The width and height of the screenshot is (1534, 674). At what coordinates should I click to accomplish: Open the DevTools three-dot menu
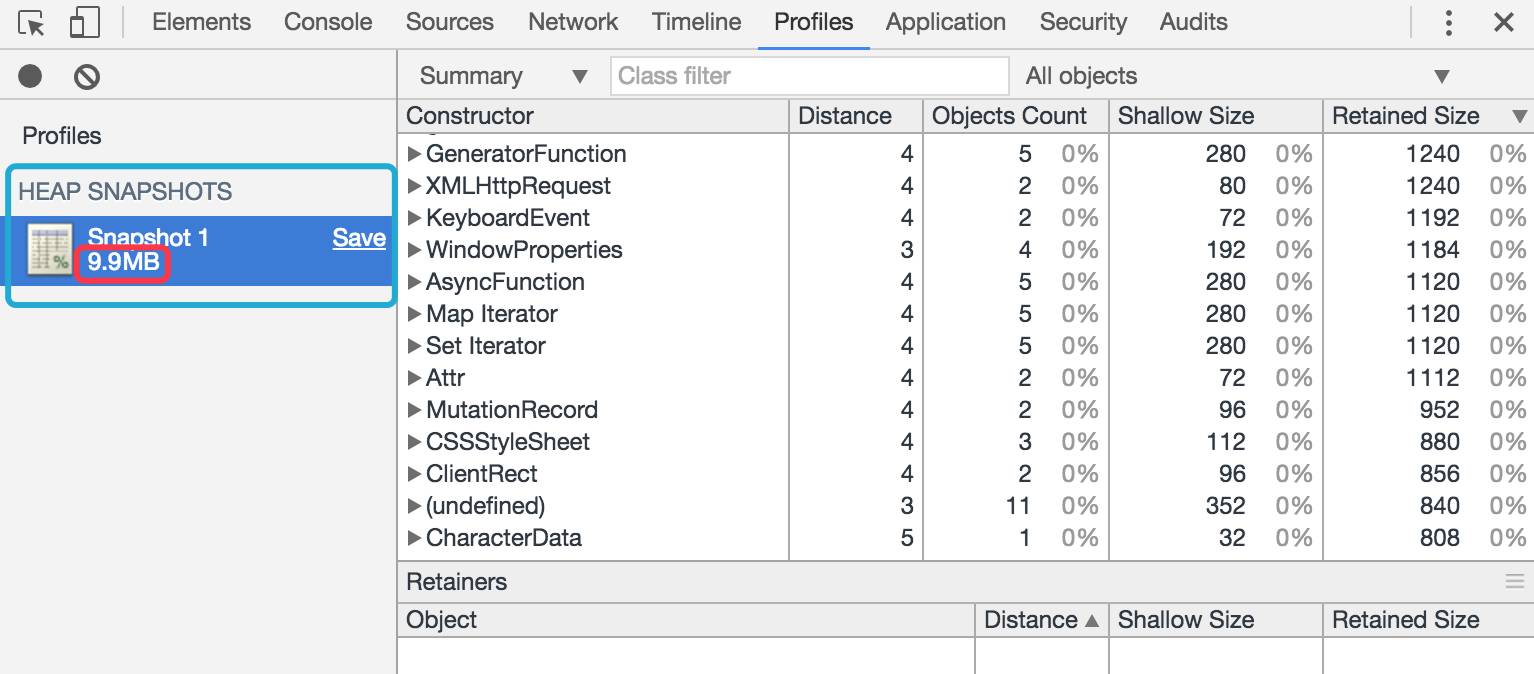1448,23
